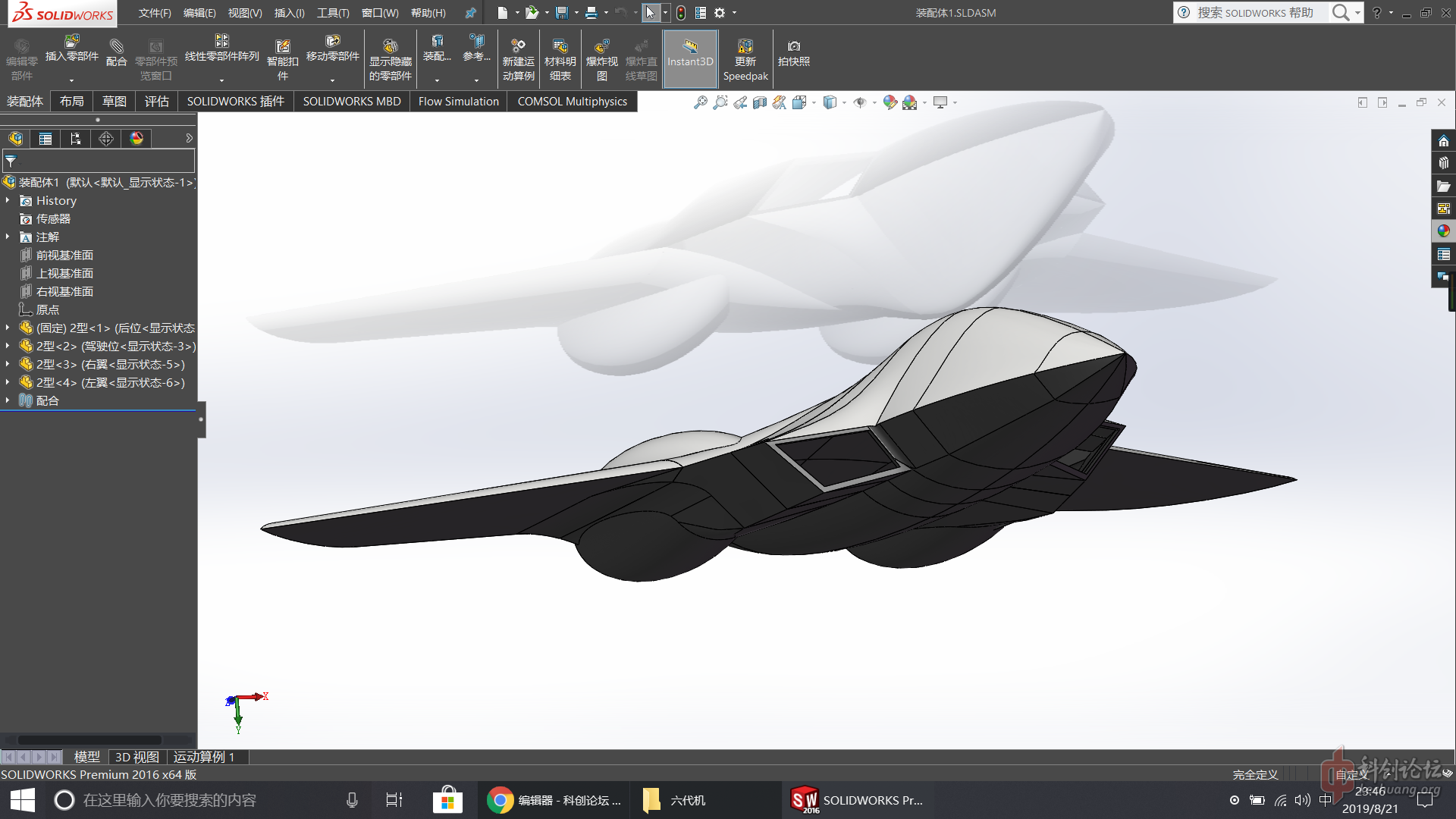This screenshot has width=1456, height=819.
Task: Open the Bill of Materials (材料明细表) tool
Action: [x=560, y=59]
